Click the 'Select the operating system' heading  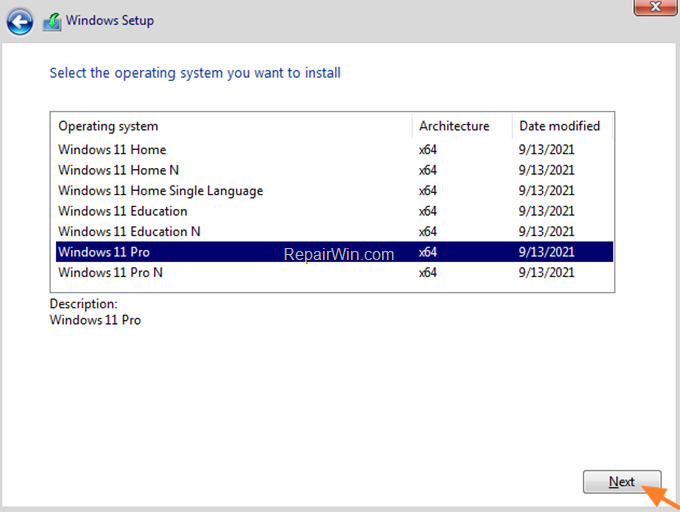195,73
